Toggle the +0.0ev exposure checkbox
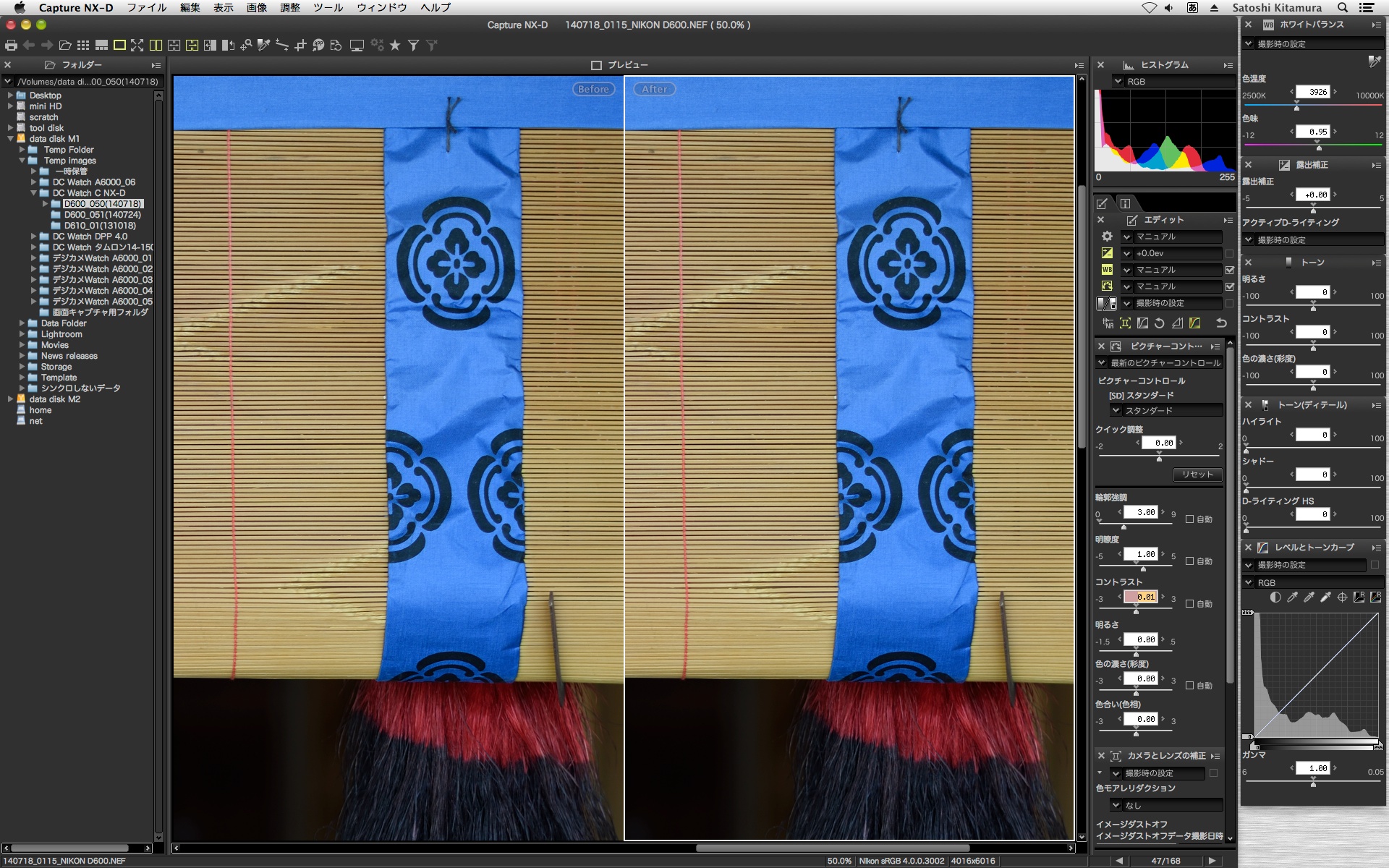The height and width of the screenshot is (868, 1389). point(1229,253)
